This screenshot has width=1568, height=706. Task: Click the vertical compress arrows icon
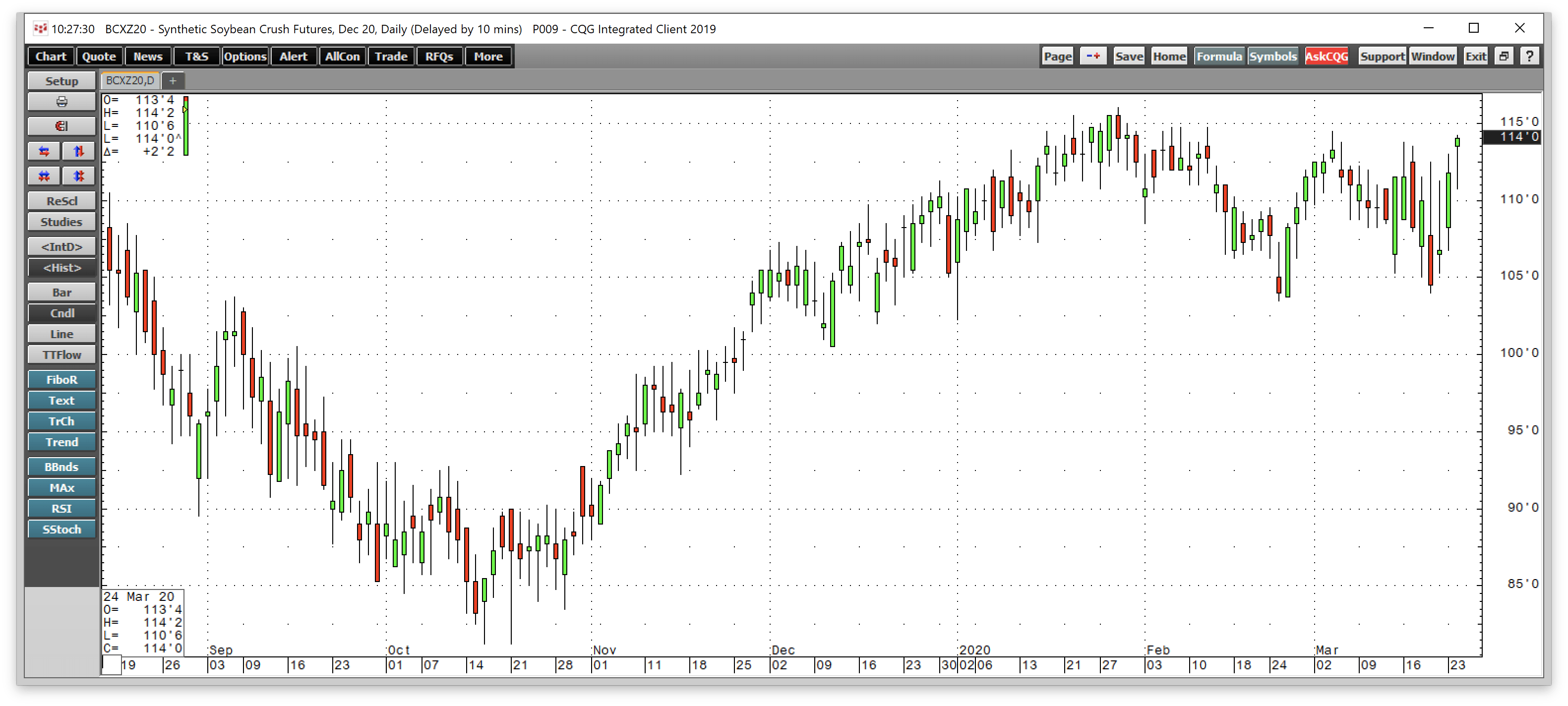[78, 176]
